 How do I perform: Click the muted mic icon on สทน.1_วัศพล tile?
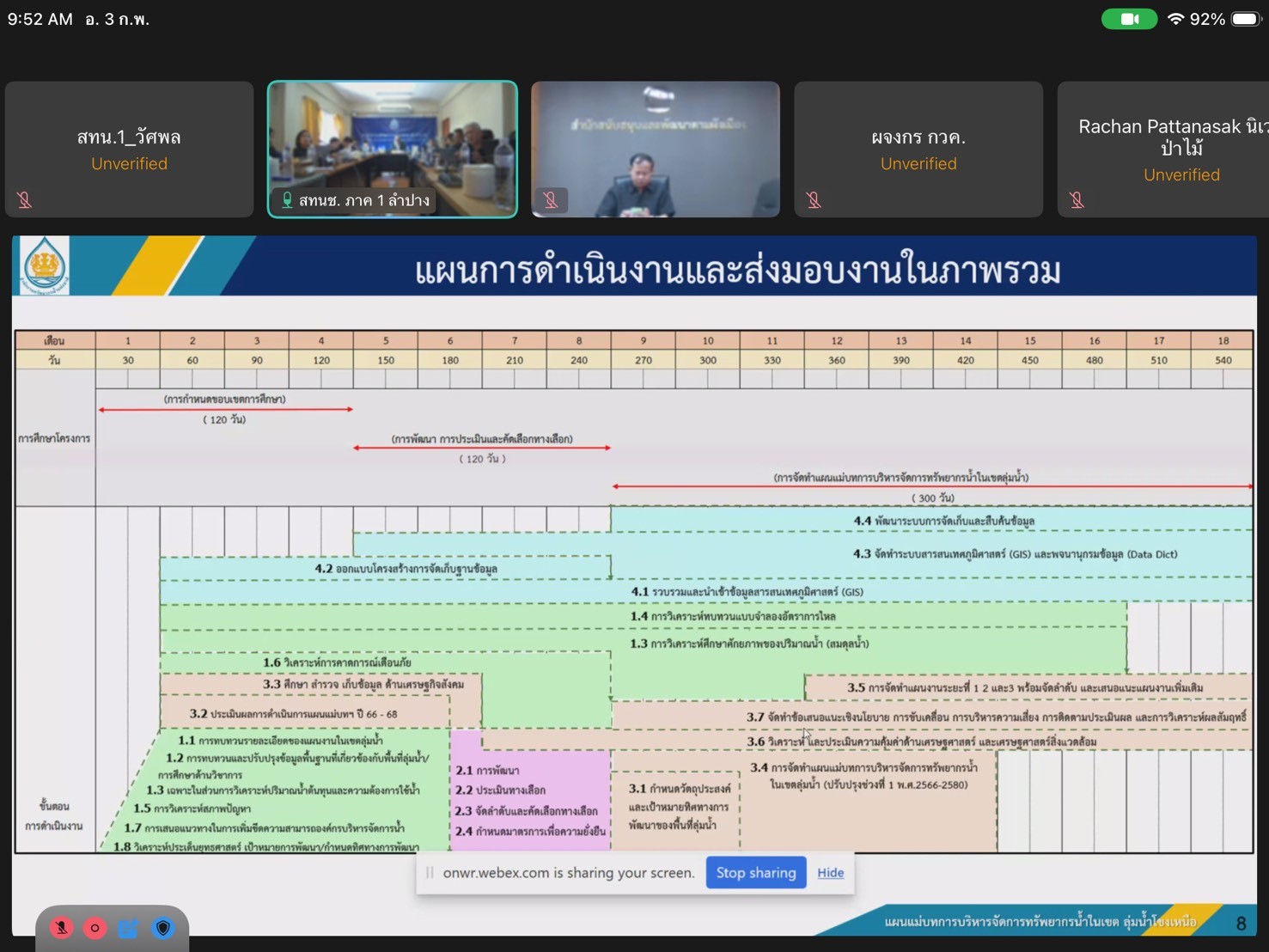pyautogui.click(x=25, y=200)
